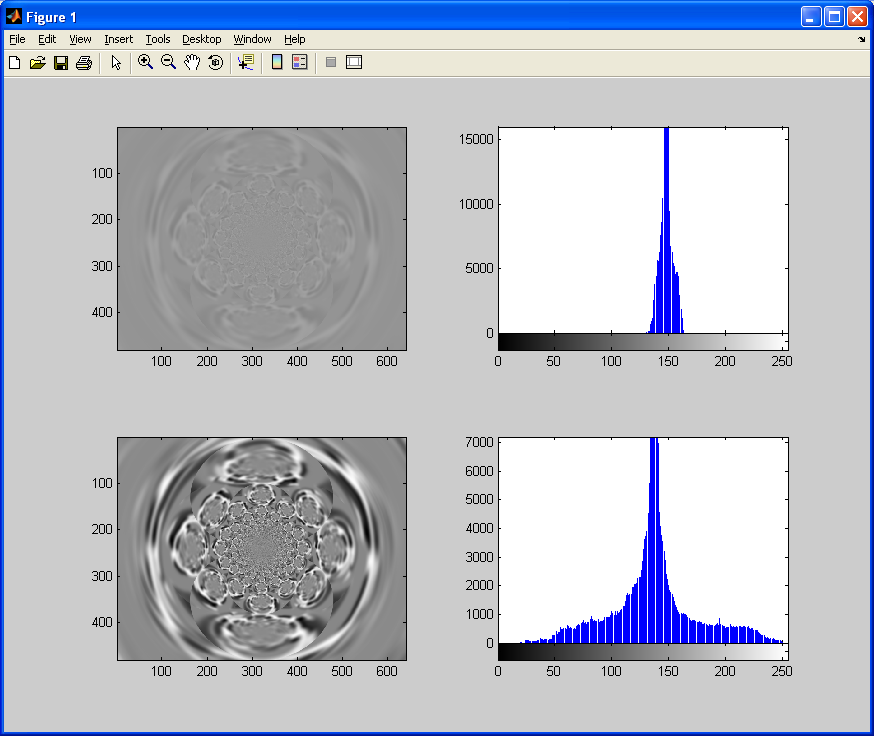
Task: Activate the Zoom In magnifier tool
Action: click(x=145, y=62)
